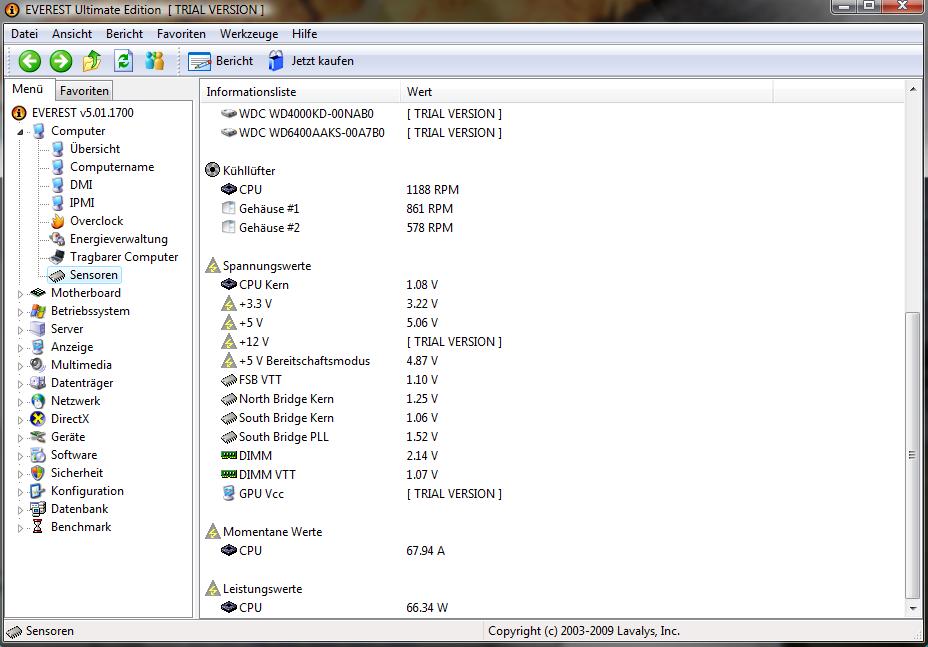Click the Datenbank icon in tree
This screenshot has width=928, height=647.
click(38, 508)
